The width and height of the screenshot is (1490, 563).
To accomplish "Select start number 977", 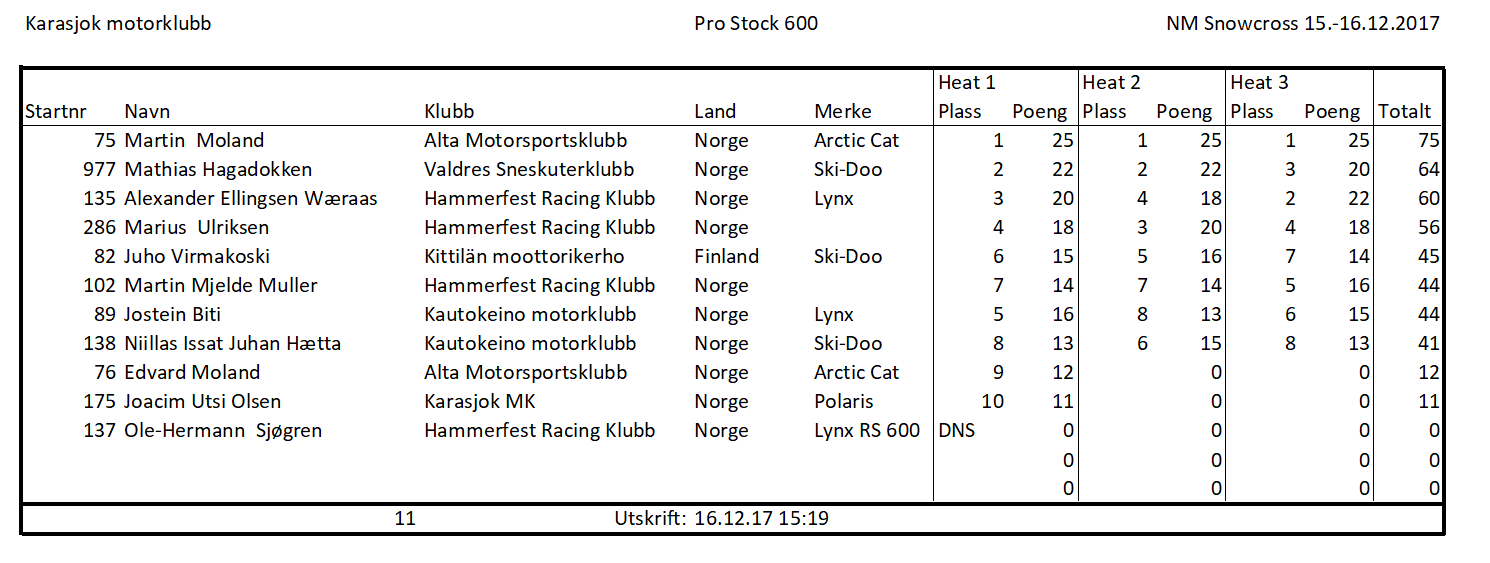I will (x=100, y=170).
